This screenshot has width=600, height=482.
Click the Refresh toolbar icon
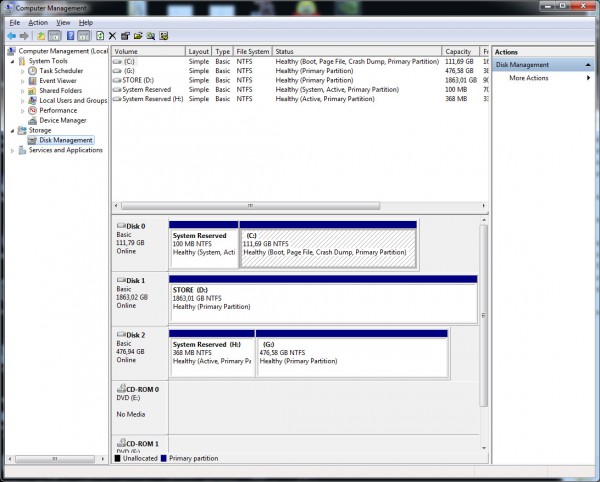click(100, 36)
